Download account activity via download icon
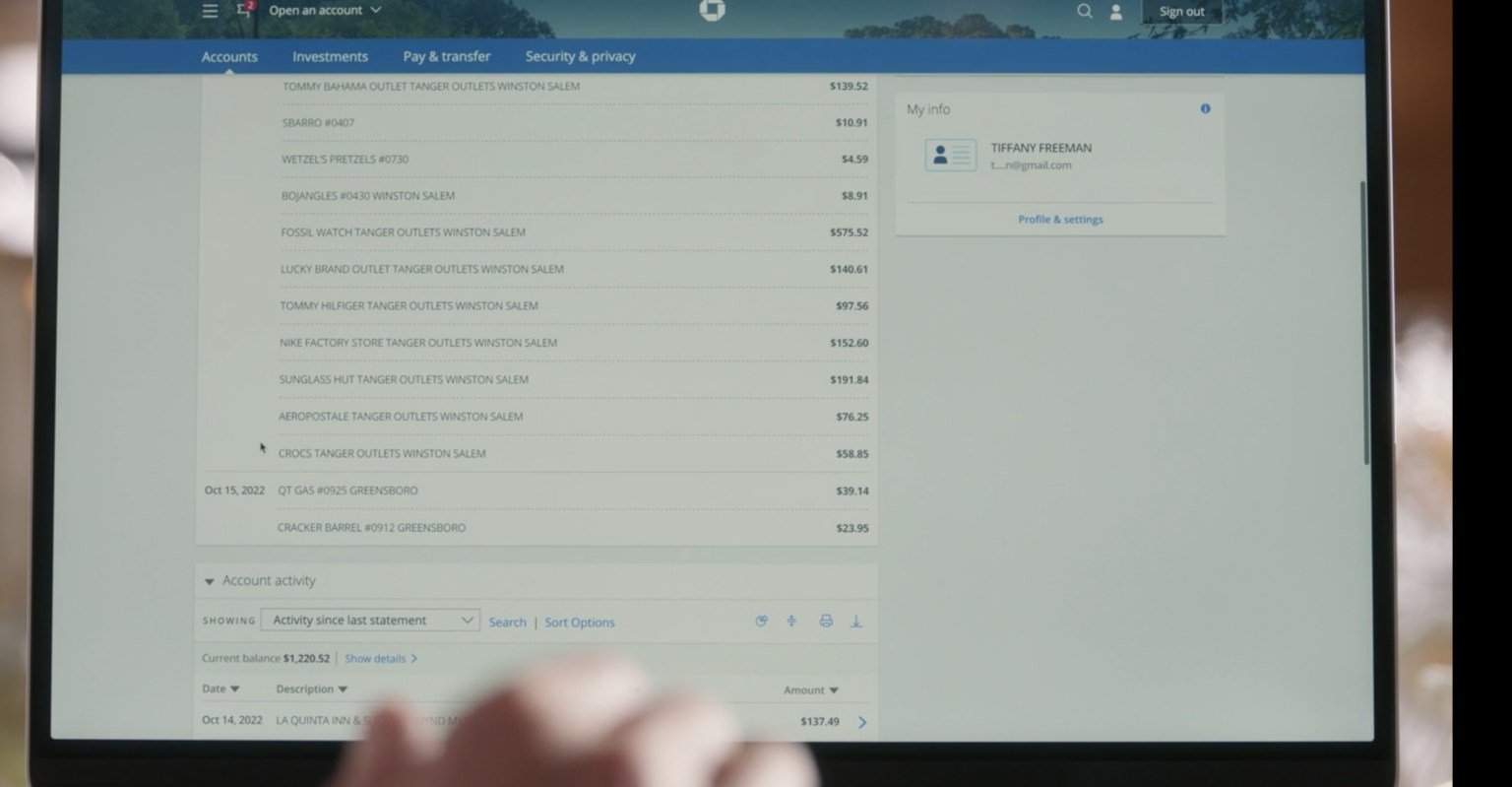The height and width of the screenshot is (787, 1512). tap(856, 622)
